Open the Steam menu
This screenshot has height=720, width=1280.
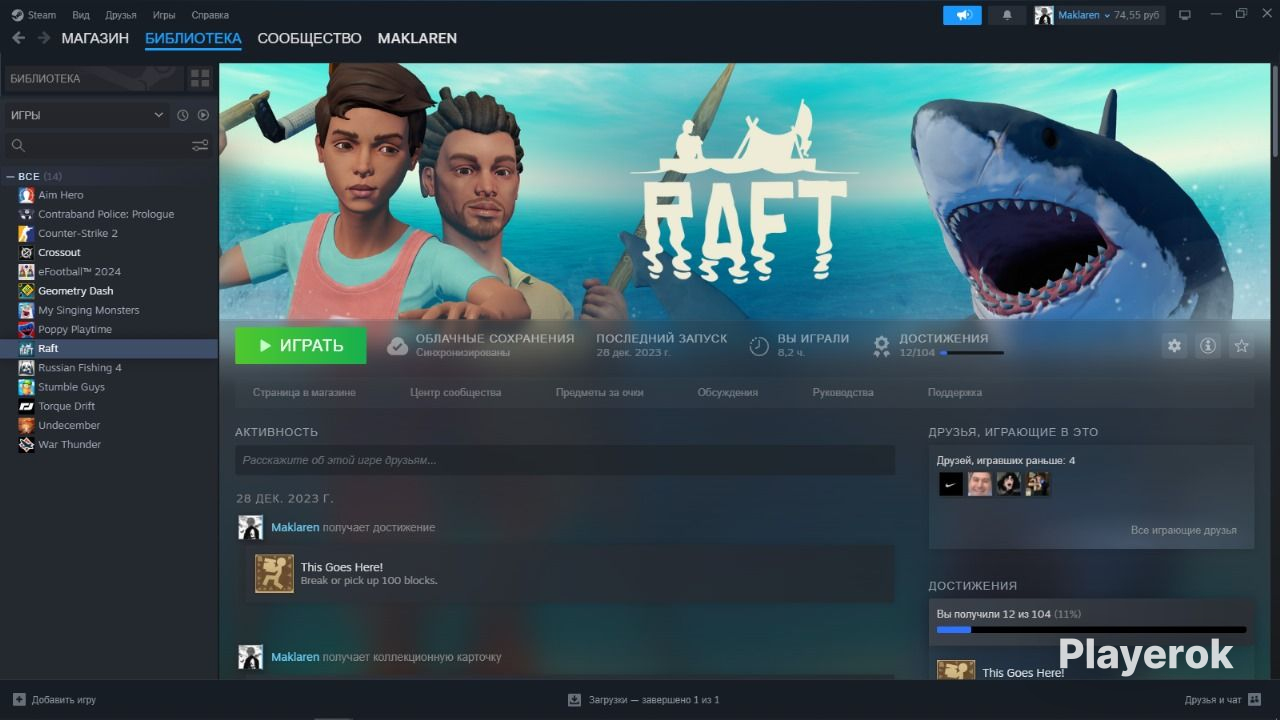[34, 15]
